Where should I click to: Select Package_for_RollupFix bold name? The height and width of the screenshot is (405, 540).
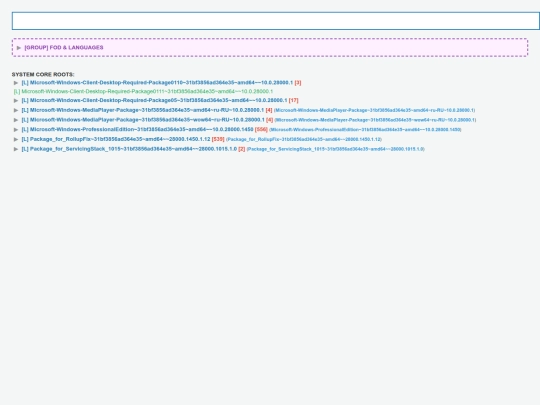tap(116, 139)
